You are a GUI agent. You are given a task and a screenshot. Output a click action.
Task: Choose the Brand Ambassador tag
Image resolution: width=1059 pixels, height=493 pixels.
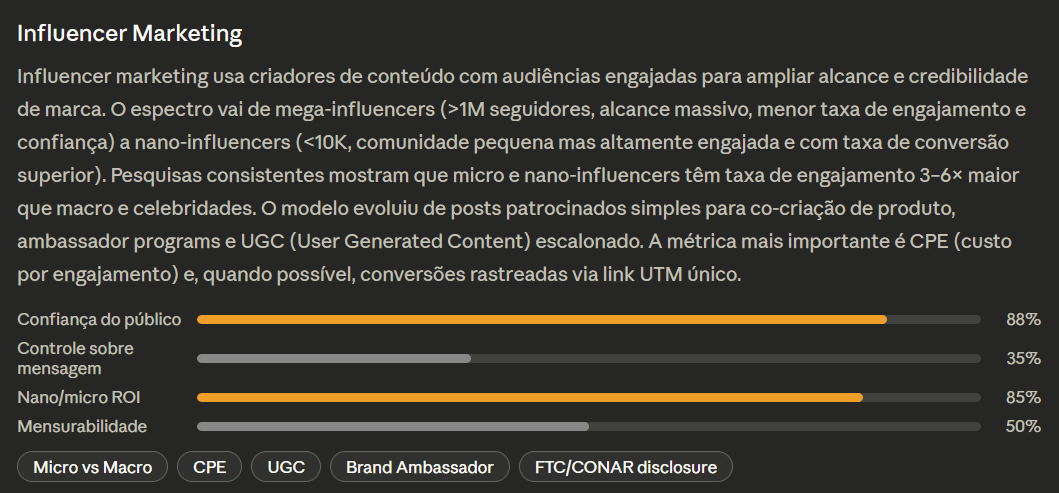tap(419, 467)
